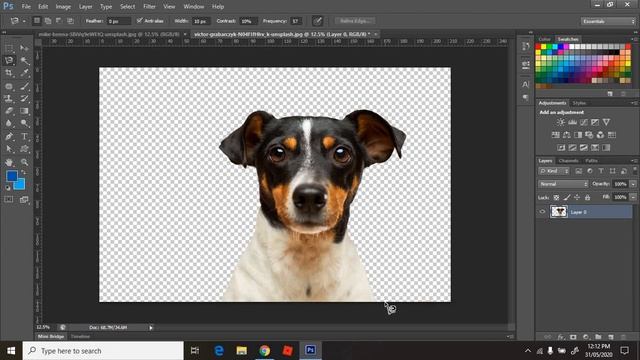
Task: Click the foreground color swatch
Action: click(11, 176)
